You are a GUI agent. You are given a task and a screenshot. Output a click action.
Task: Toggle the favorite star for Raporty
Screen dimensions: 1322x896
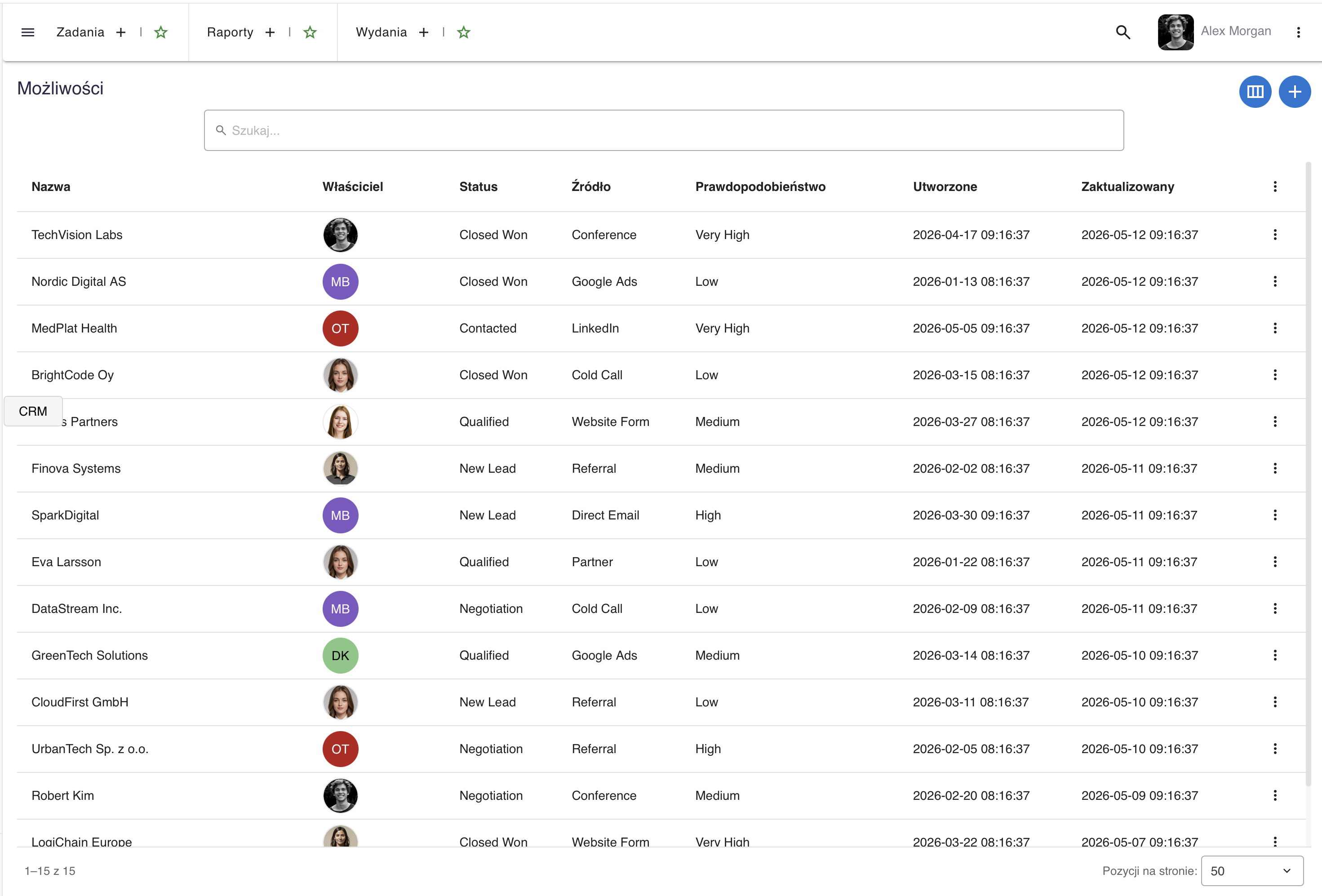coord(310,32)
